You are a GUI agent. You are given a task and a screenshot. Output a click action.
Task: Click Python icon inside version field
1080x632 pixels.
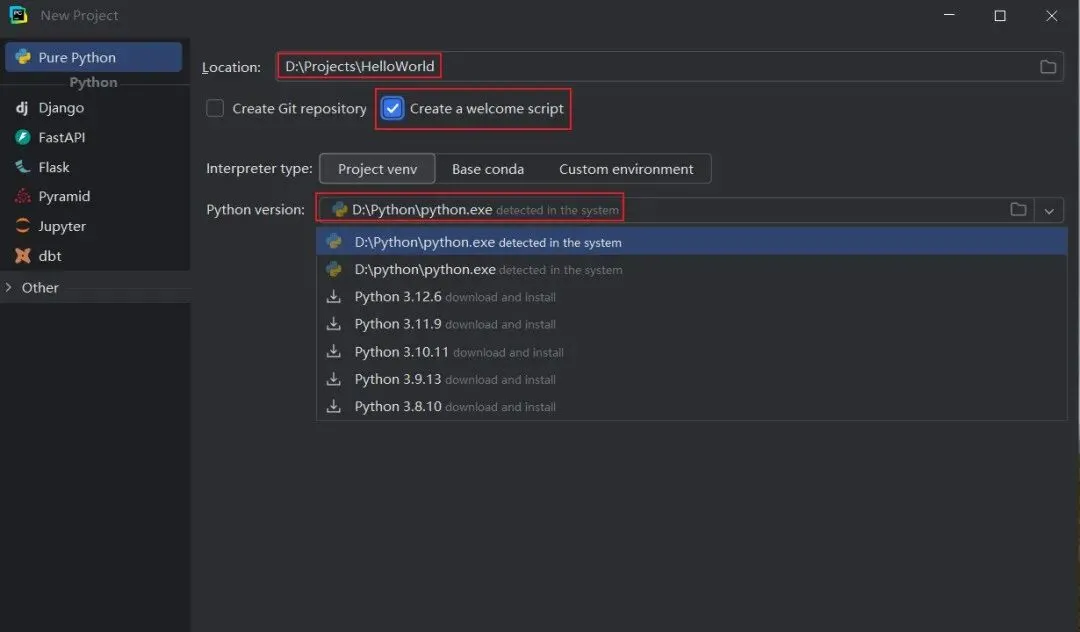(x=340, y=209)
